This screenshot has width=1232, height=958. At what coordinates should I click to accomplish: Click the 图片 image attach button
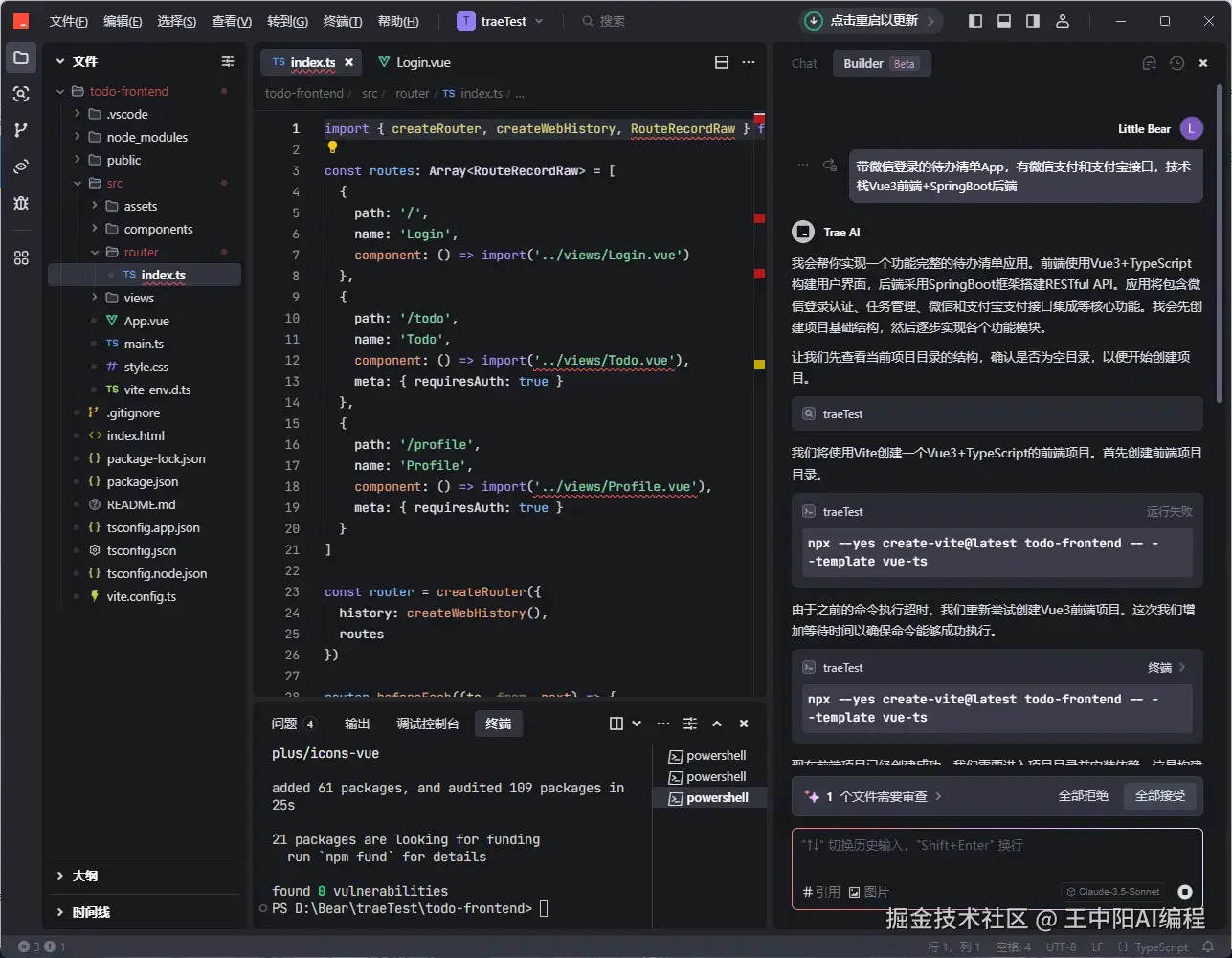(x=869, y=892)
